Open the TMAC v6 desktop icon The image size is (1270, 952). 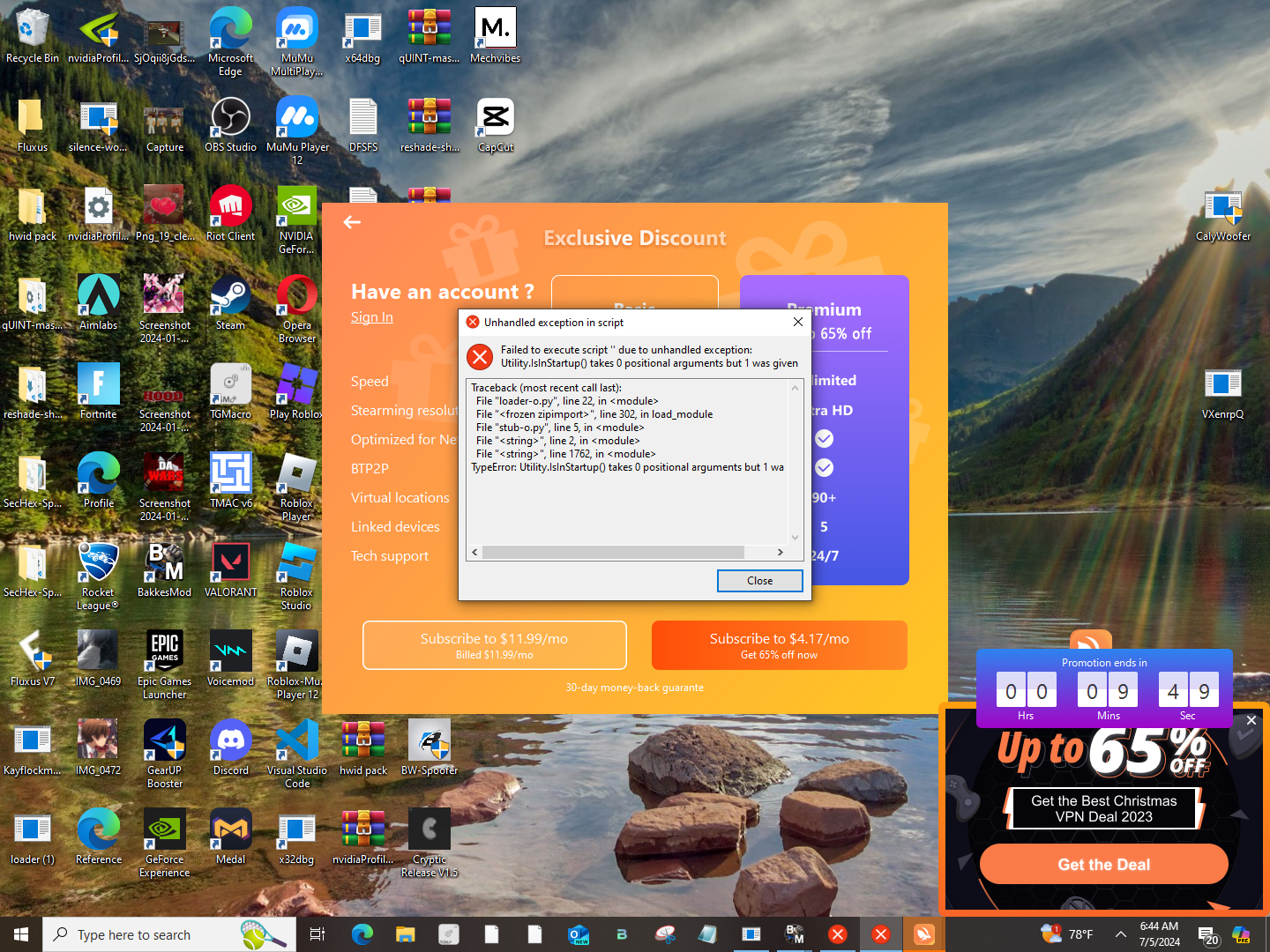[x=231, y=482]
